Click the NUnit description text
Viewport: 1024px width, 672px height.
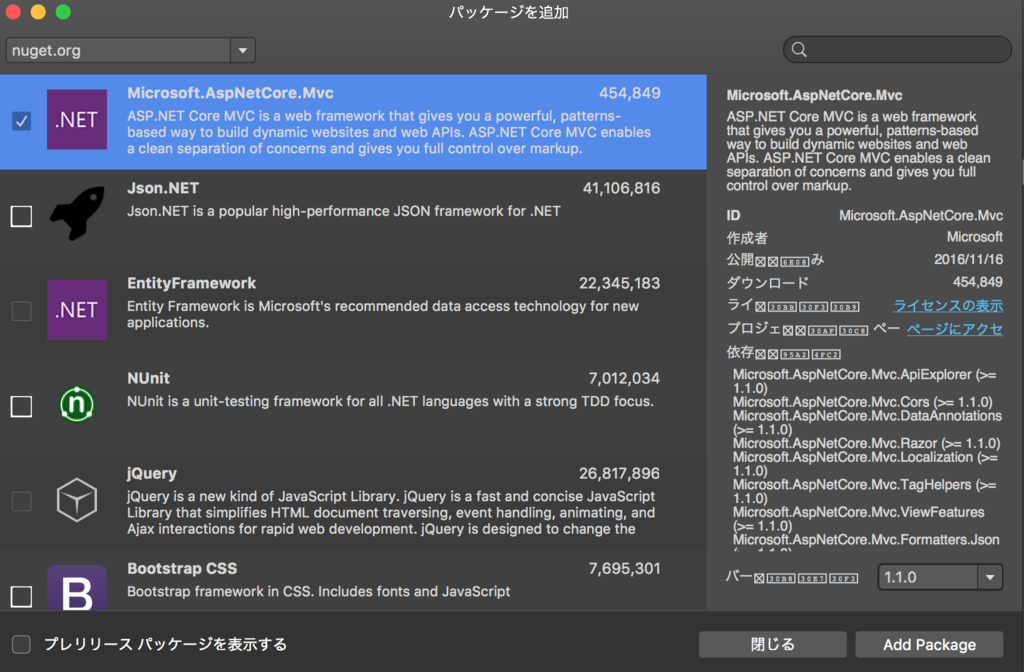[x=391, y=401]
